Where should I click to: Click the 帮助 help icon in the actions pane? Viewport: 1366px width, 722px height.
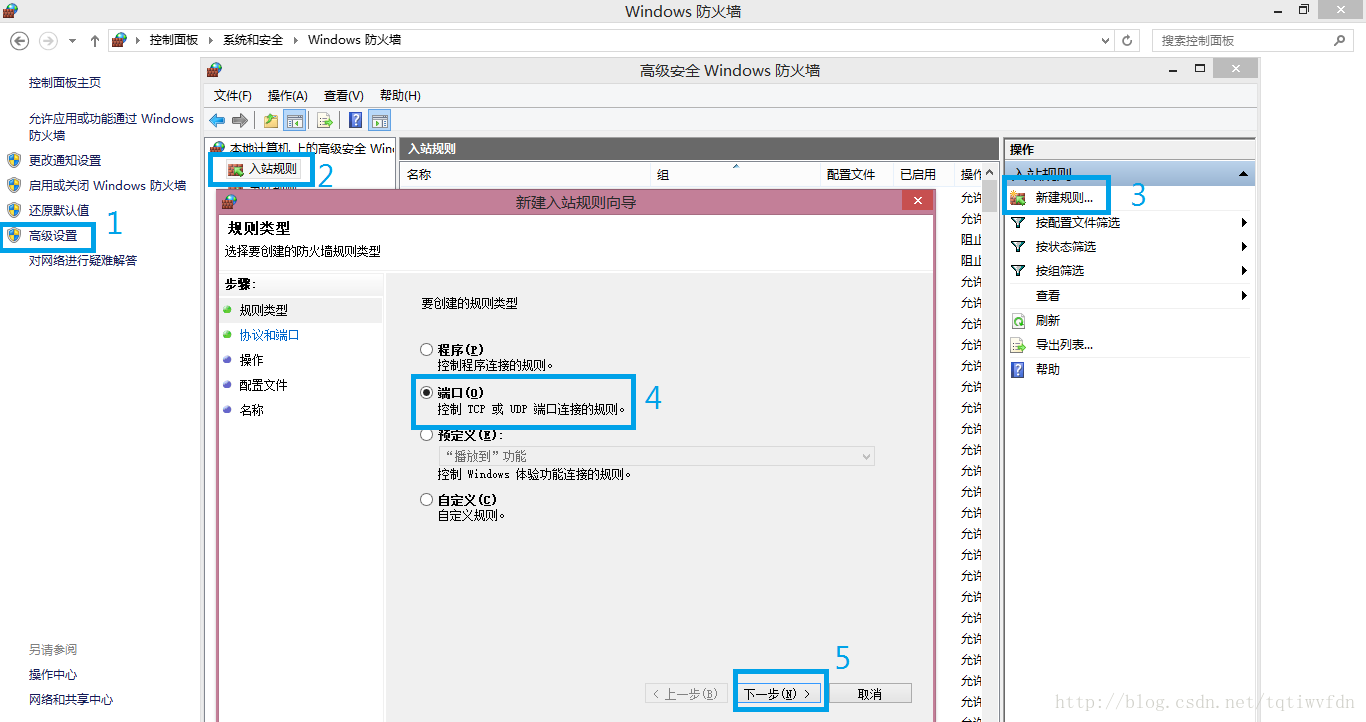click(1018, 369)
